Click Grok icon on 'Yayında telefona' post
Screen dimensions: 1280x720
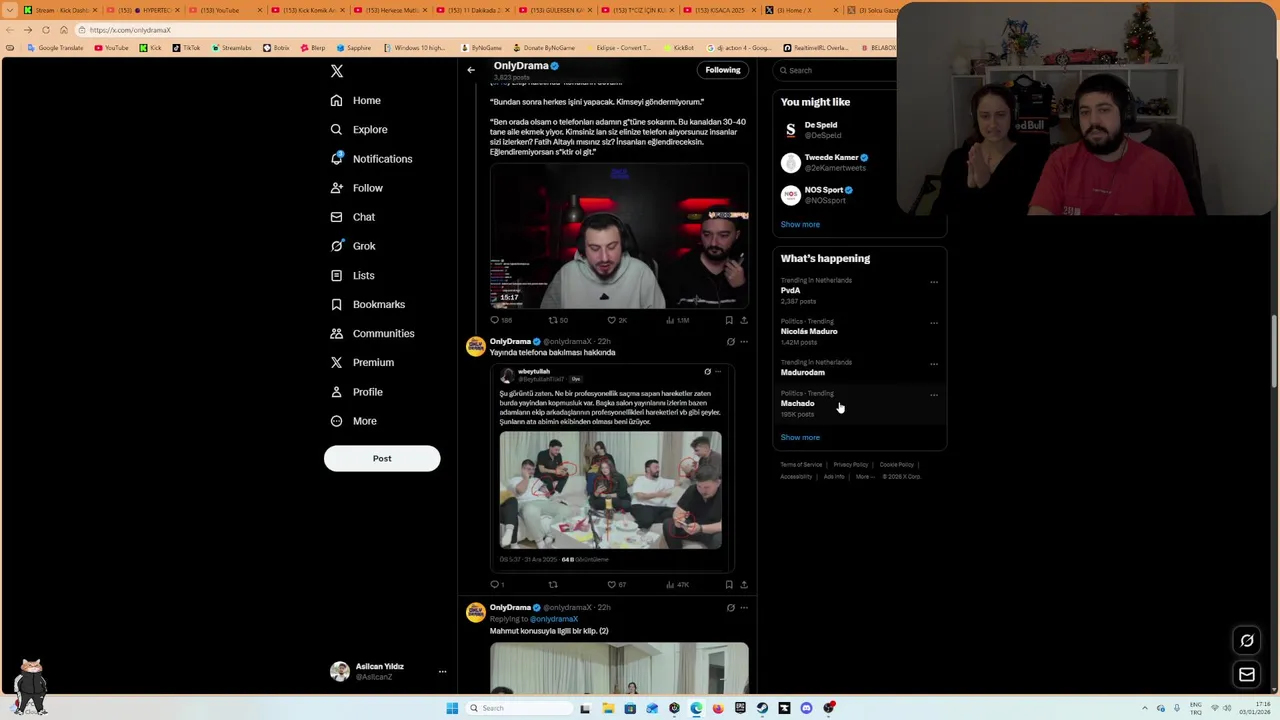(x=730, y=342)
